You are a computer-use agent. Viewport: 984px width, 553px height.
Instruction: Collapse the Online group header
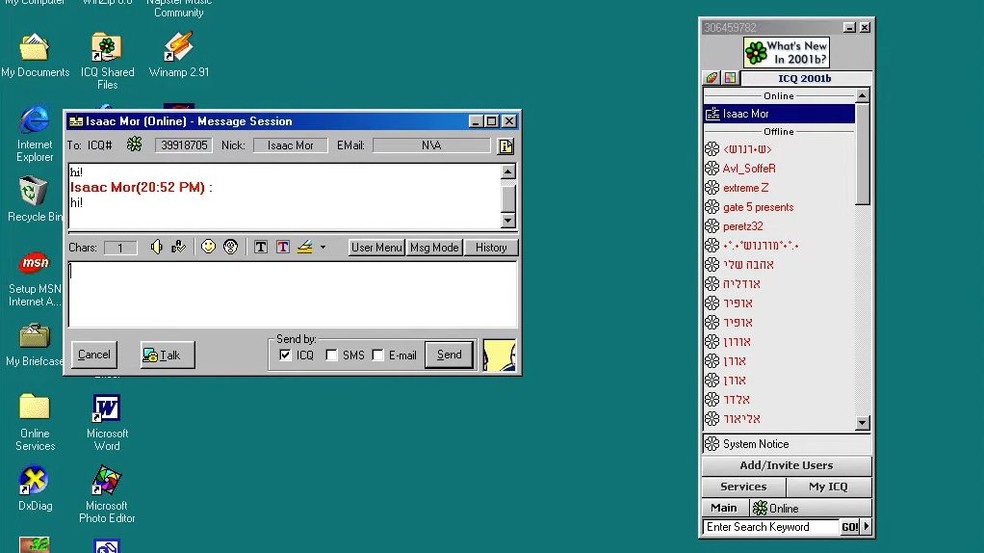(x=779, y=96)
